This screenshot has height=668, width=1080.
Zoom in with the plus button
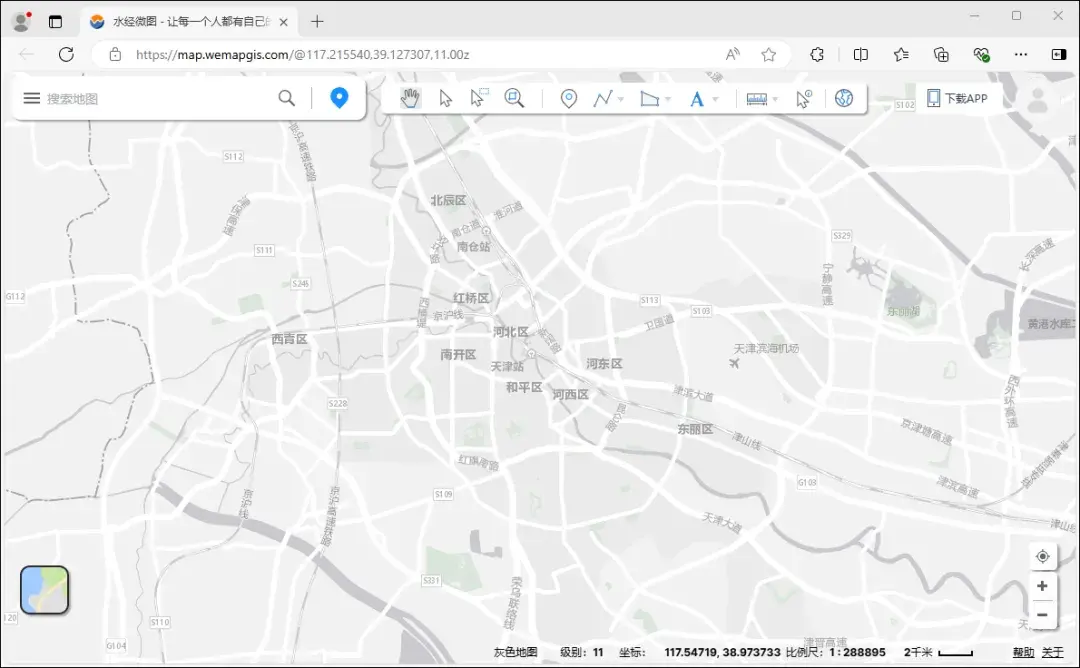(x=1043, y=586)
